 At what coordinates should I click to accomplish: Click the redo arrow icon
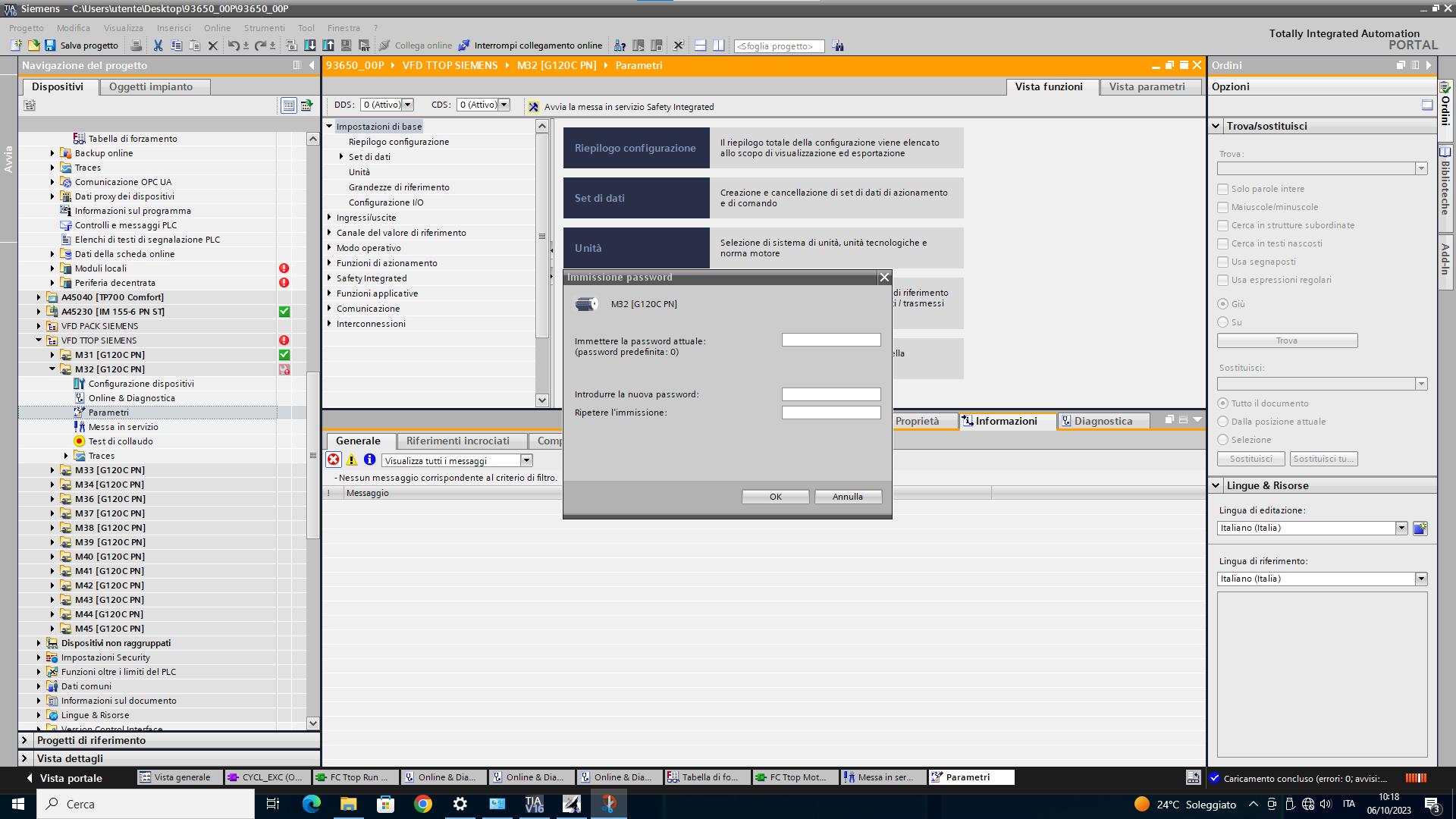pyautogui.click(x=260, y=45)
